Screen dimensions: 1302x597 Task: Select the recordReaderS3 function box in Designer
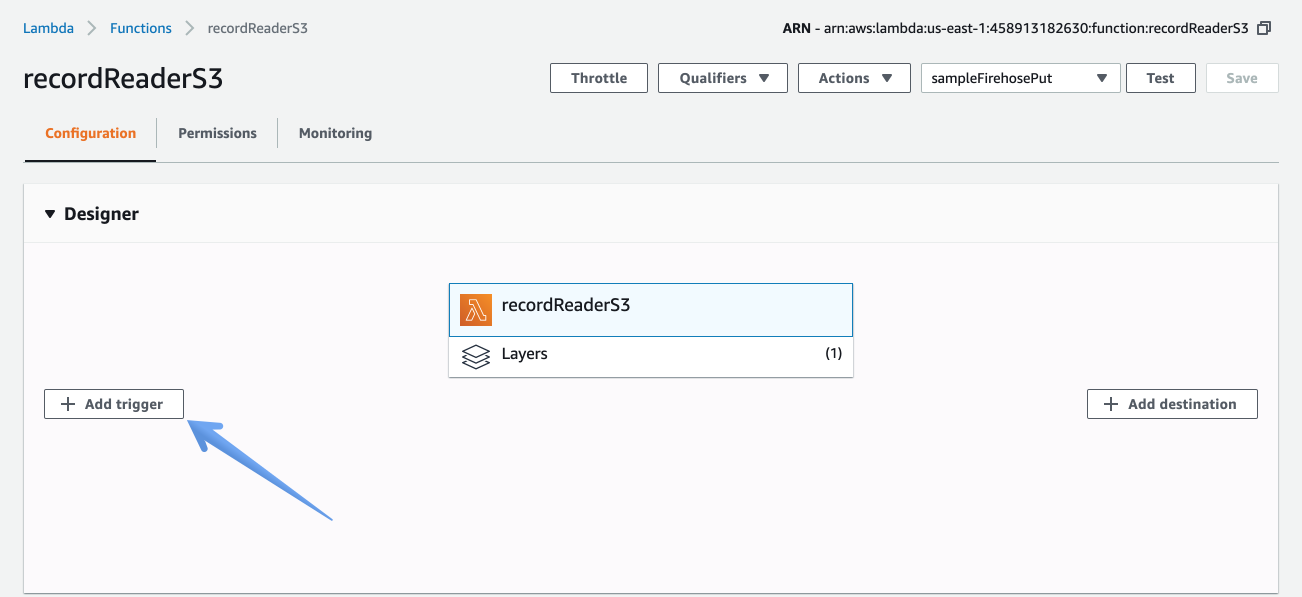651,310
